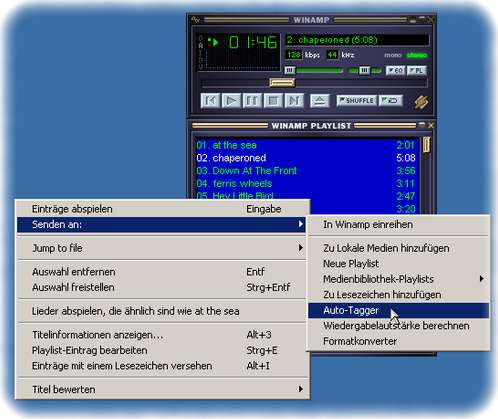Select playlist entry 01. at the sea
The height and width of the screenshot is (419, 498).
point(305,145)
